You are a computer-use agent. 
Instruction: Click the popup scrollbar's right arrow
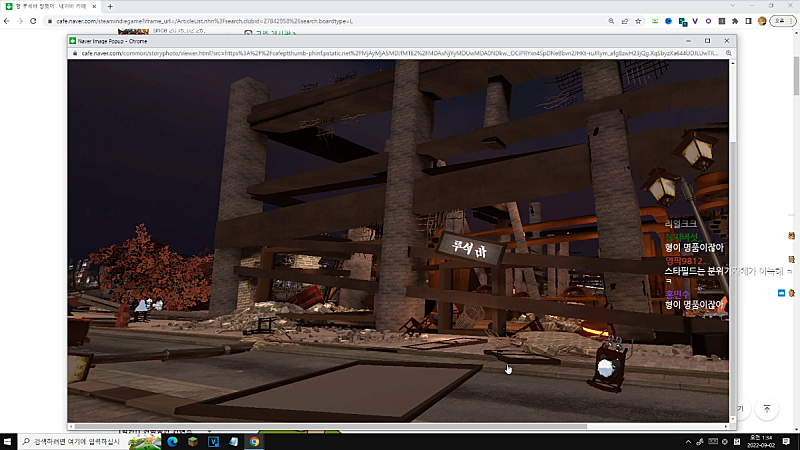click(x=726, y=427)
